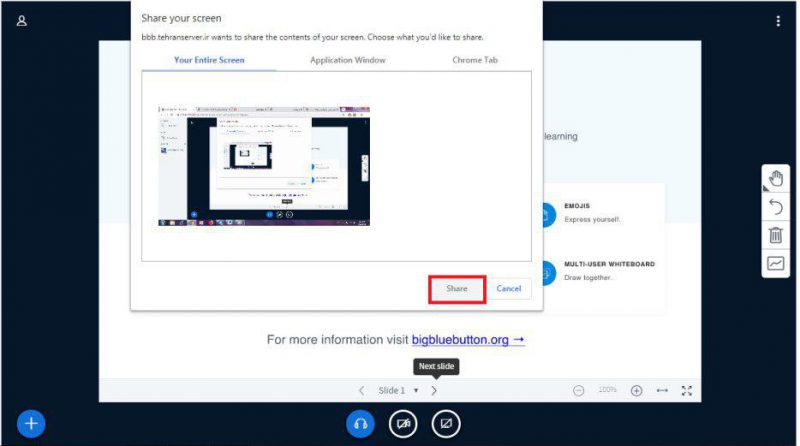Viewport: 800px width, 446px height.
Task: Click the Fit to width arrows icon
Action: [662, 390]
